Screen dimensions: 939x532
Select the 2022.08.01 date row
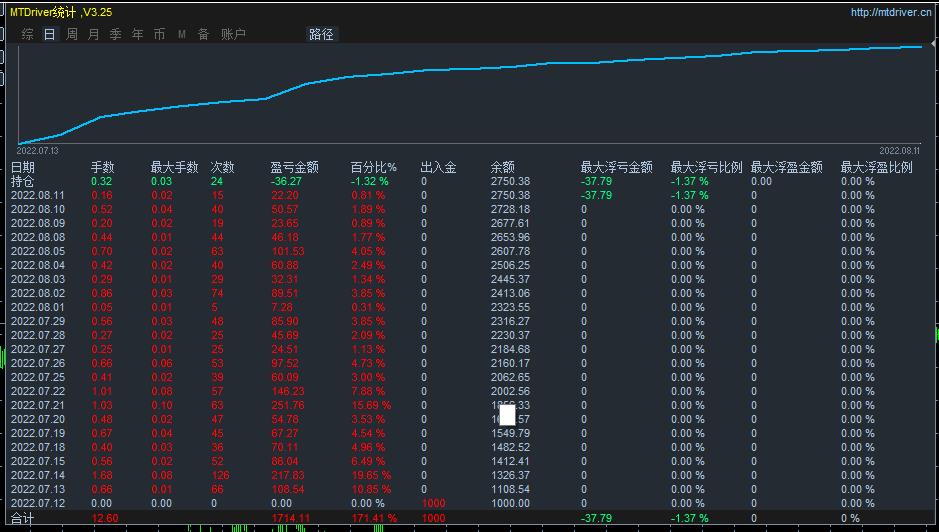pyautogui.click(x=38, y=307)
